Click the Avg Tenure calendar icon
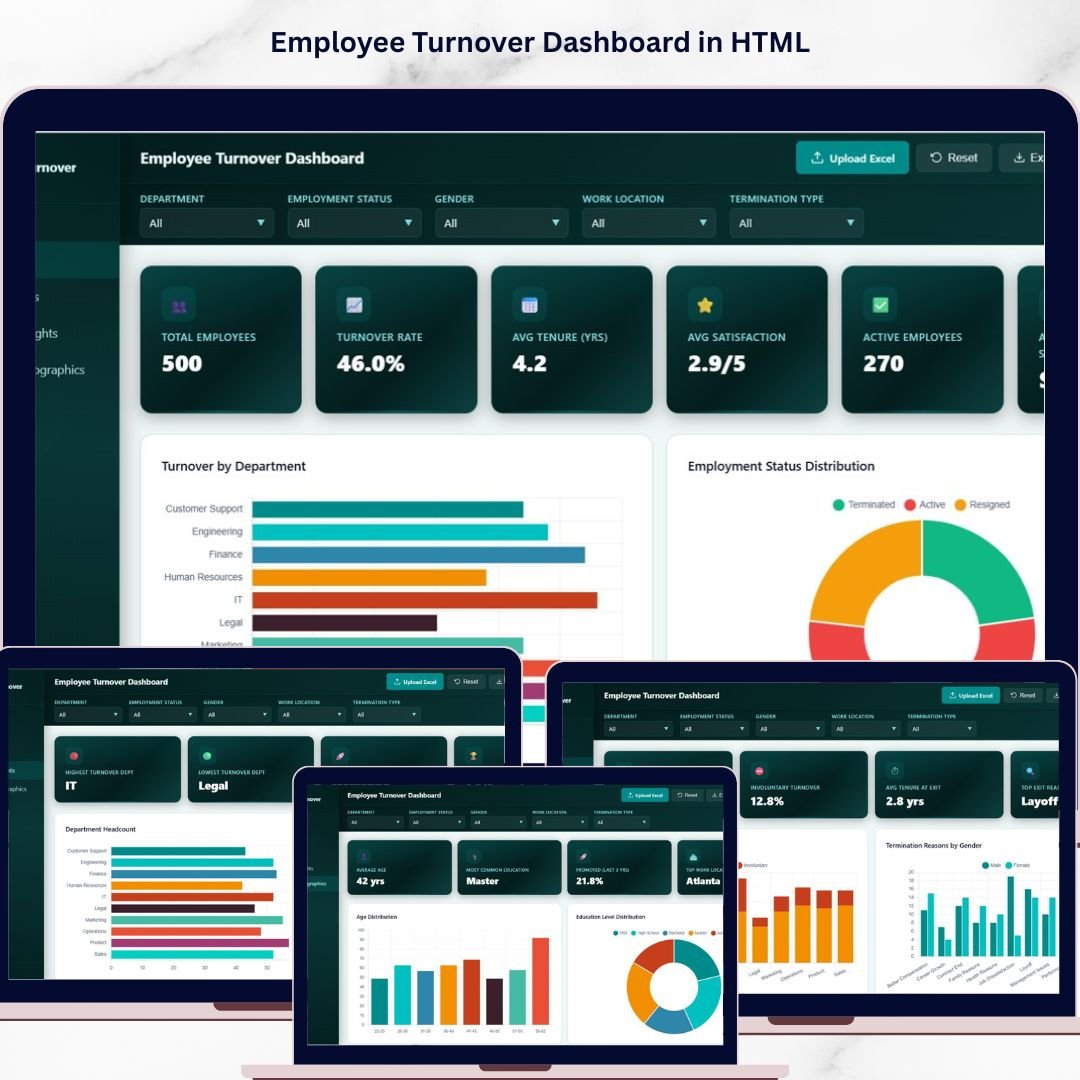The image size is (1080, 1080). [x=529, y=305]
